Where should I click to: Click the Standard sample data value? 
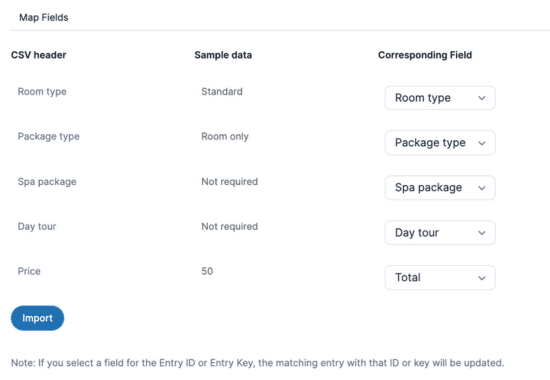[x=222, y=92]
